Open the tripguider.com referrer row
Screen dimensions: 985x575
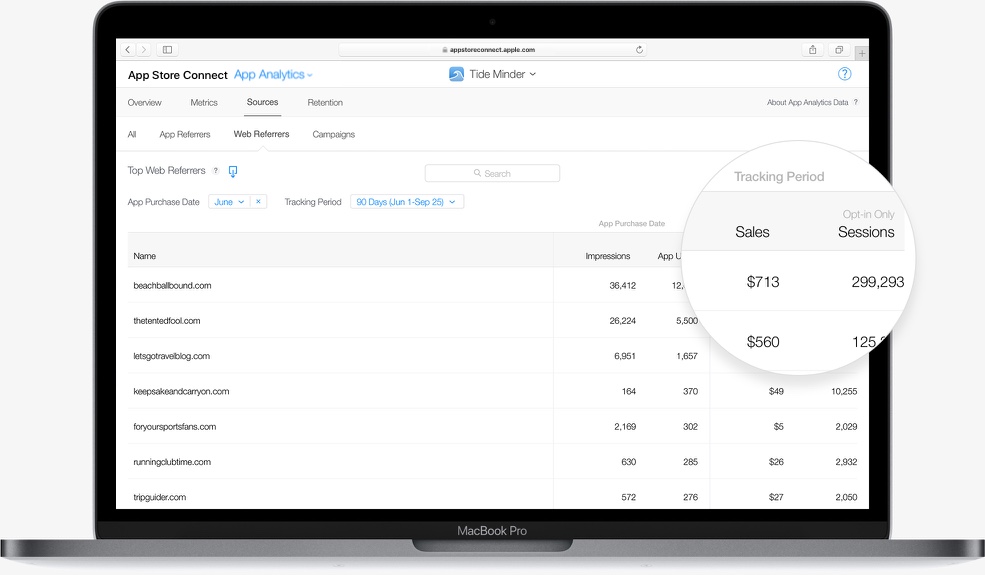(160, 496)
